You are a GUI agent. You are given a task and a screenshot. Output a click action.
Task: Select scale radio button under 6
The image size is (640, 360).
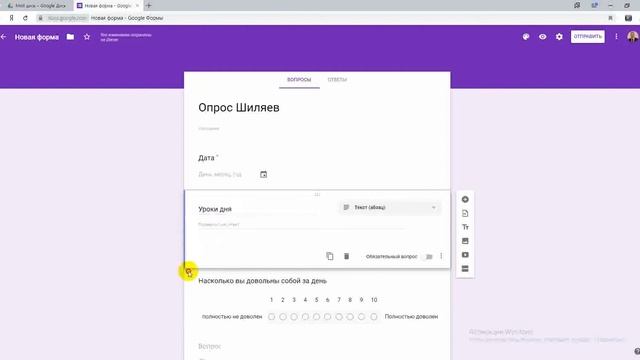pos(327,317)
